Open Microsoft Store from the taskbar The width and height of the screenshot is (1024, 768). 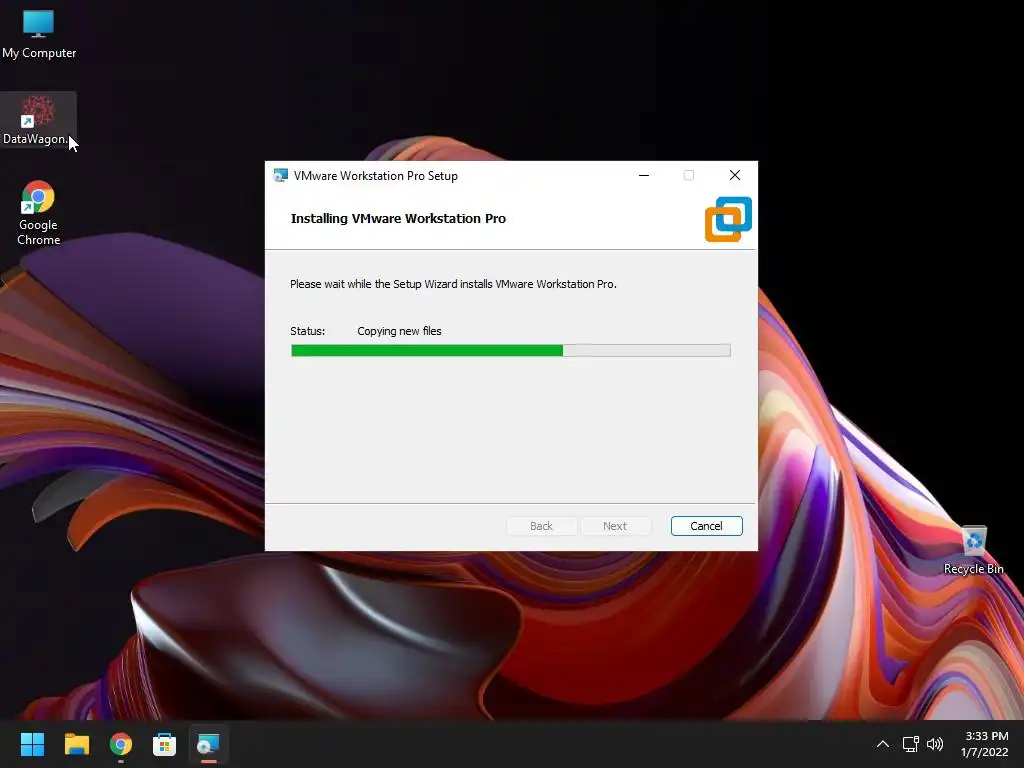pos(164,744)
